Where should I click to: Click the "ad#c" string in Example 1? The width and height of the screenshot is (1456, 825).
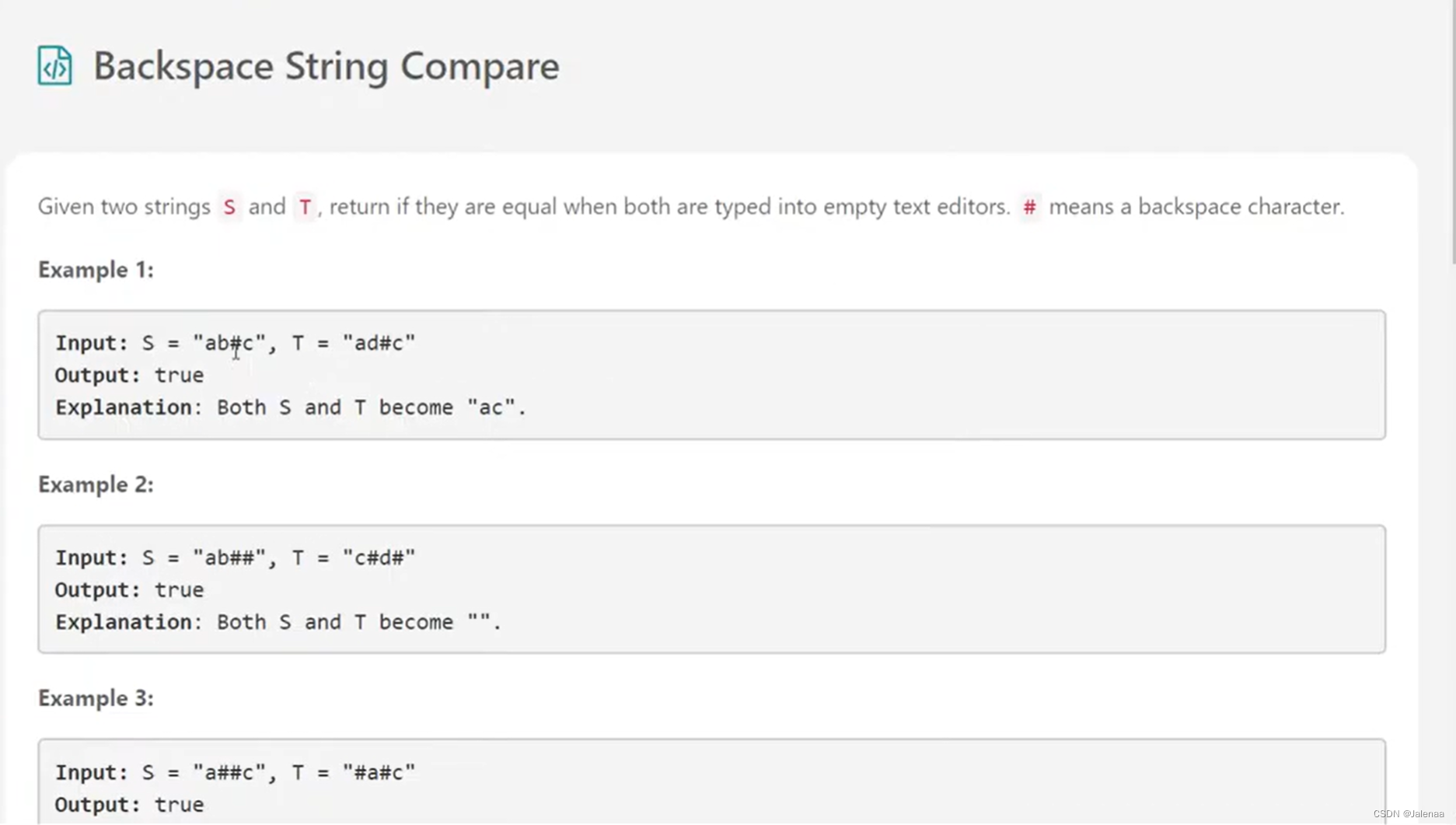pyautogui.click(x=379, y=343)
